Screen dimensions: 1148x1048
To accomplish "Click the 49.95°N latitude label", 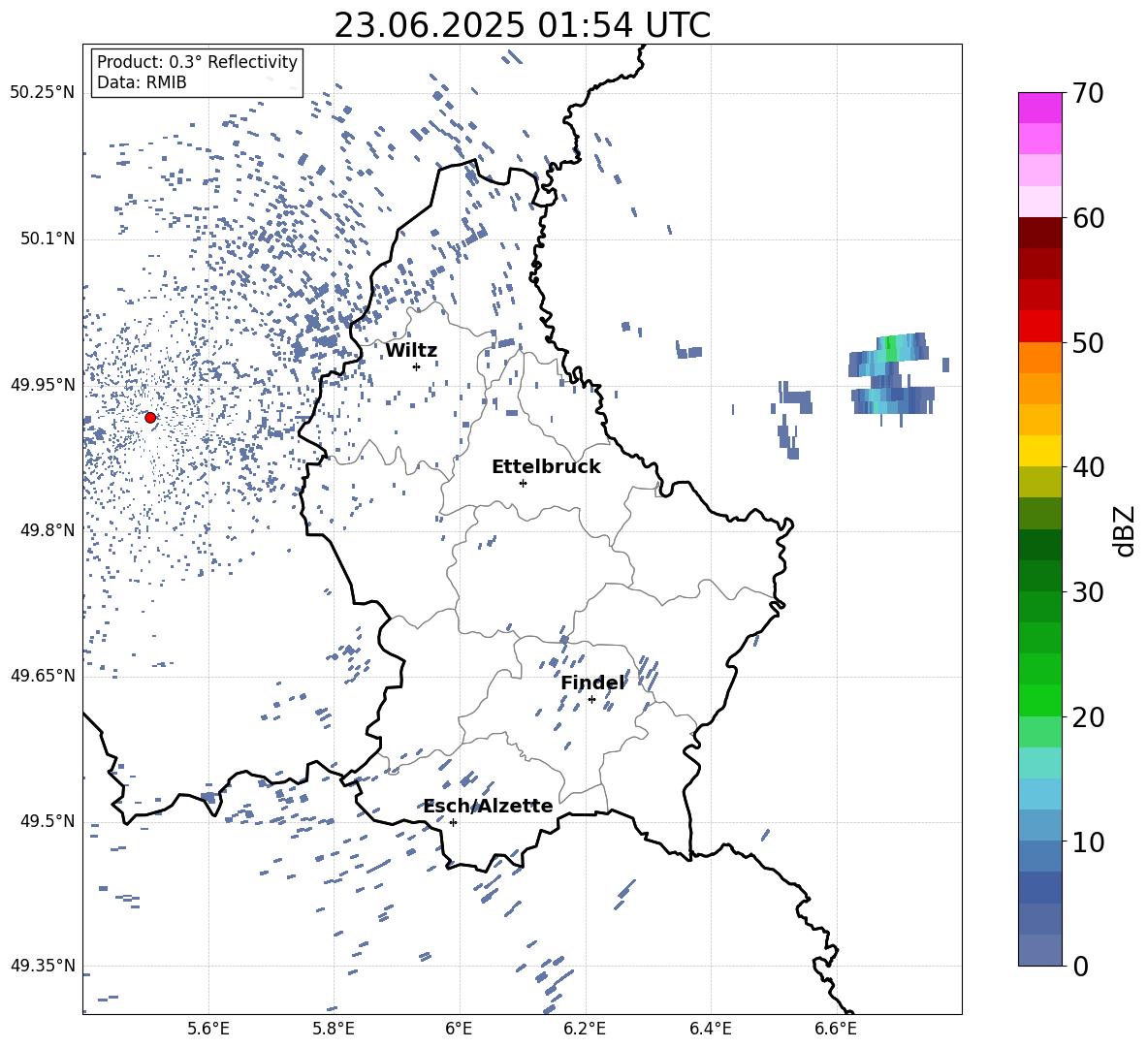I will (42, 385).
